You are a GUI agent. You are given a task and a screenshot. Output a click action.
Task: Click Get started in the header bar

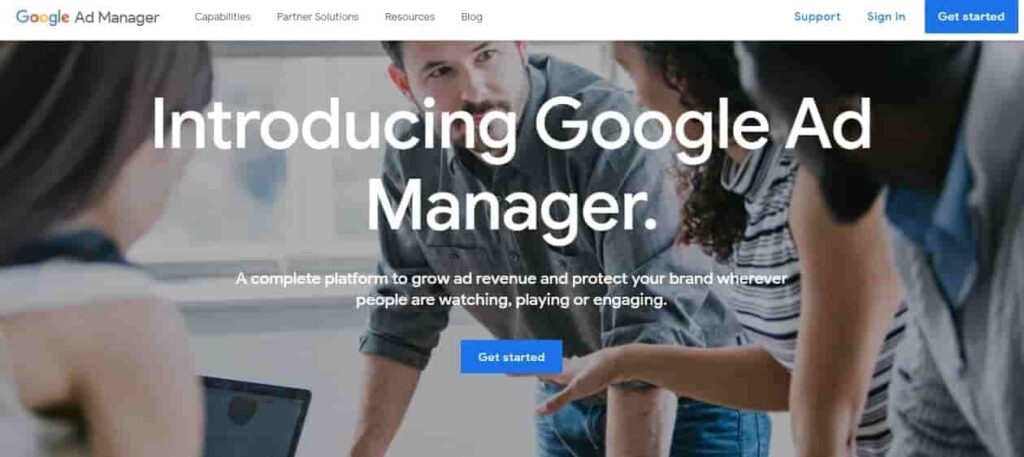point(971,16)
